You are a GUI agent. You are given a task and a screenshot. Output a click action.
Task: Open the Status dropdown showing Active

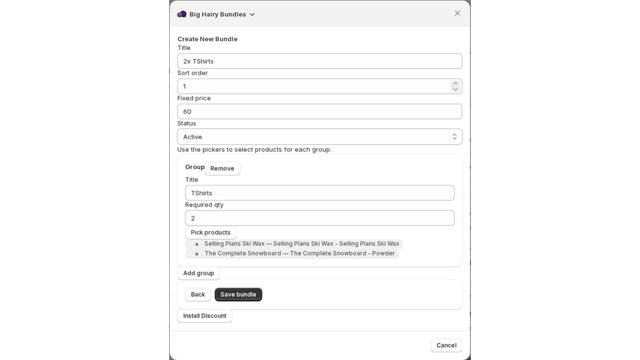click(320, 137)
